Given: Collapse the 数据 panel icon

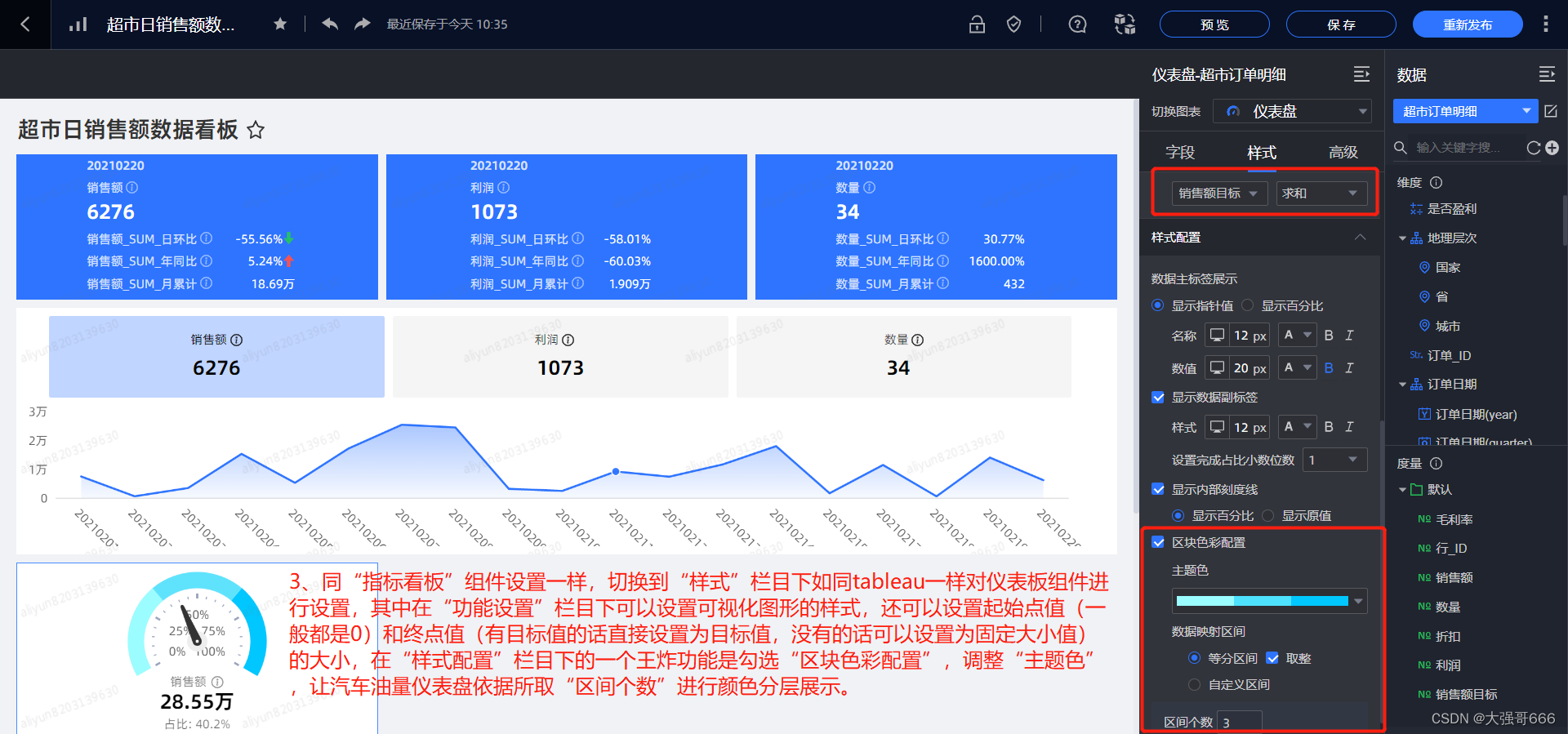Looking at the screenshot, I should coord(1547,74).
